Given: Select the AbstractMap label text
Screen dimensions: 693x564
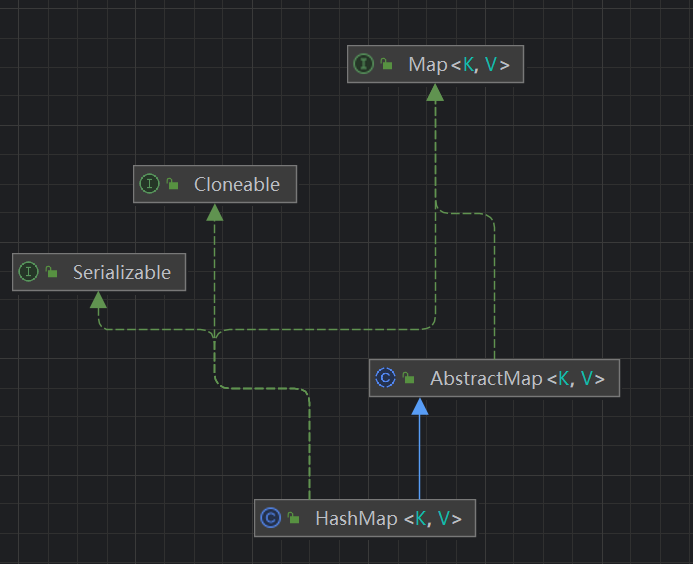Looking at the screenshot, I should 486,378.
